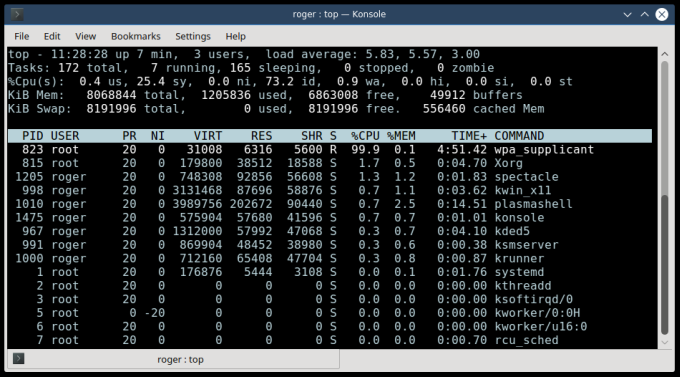Click the kworker/0:0H process name
The width and height of the screenshot is (680, 377).
tap(537, 313)
